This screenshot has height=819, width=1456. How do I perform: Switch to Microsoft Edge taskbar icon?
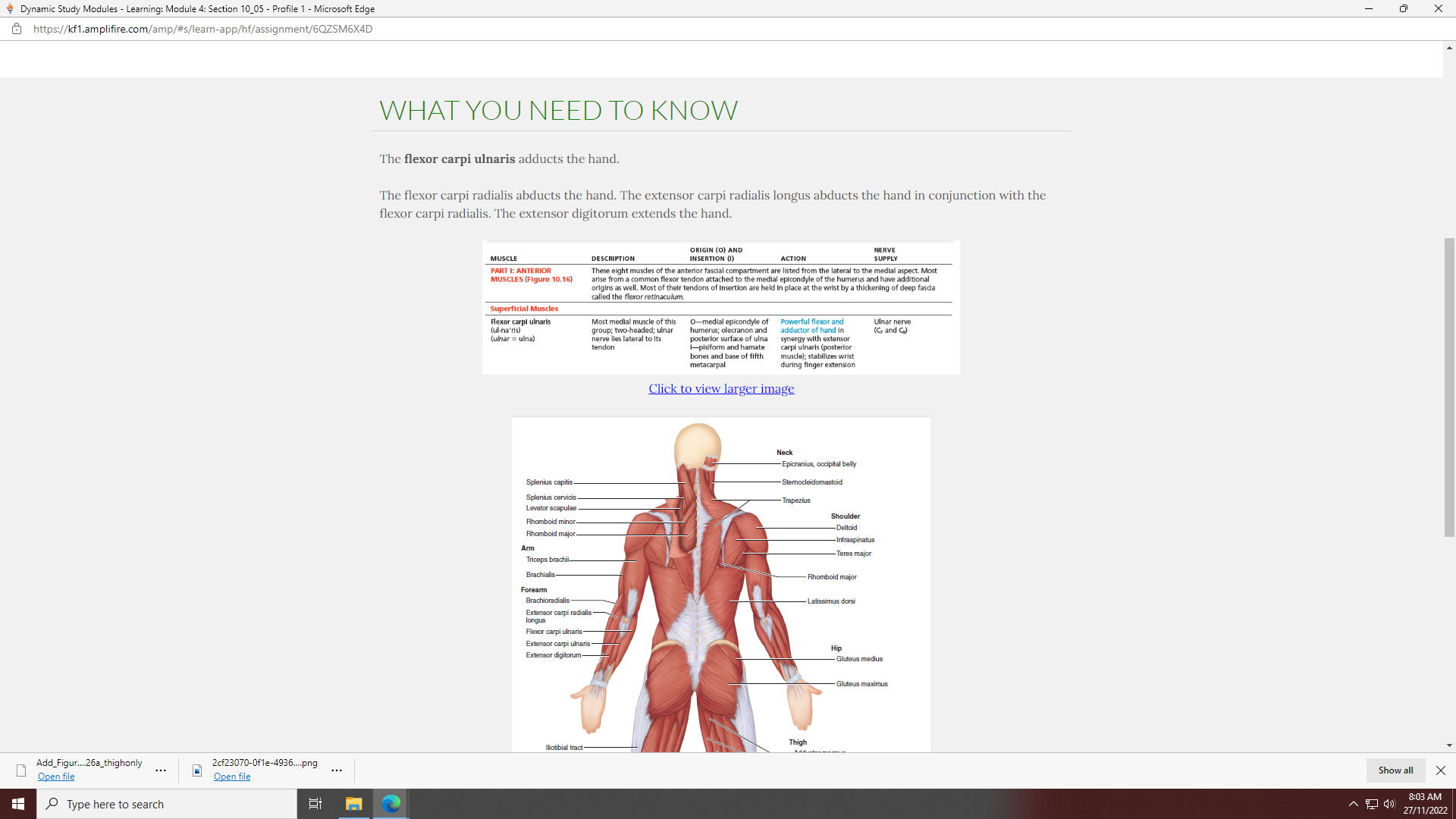(391, 804)
